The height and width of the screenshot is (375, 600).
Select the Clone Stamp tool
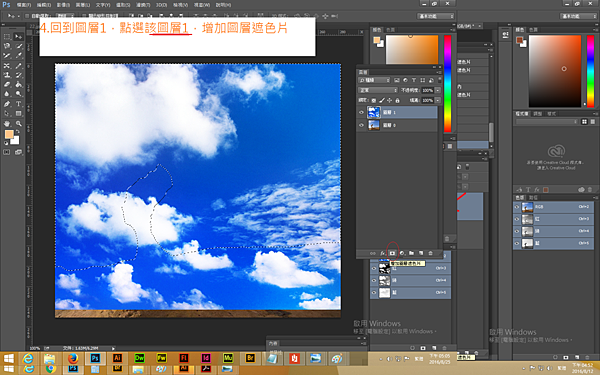tap(7, 75)
